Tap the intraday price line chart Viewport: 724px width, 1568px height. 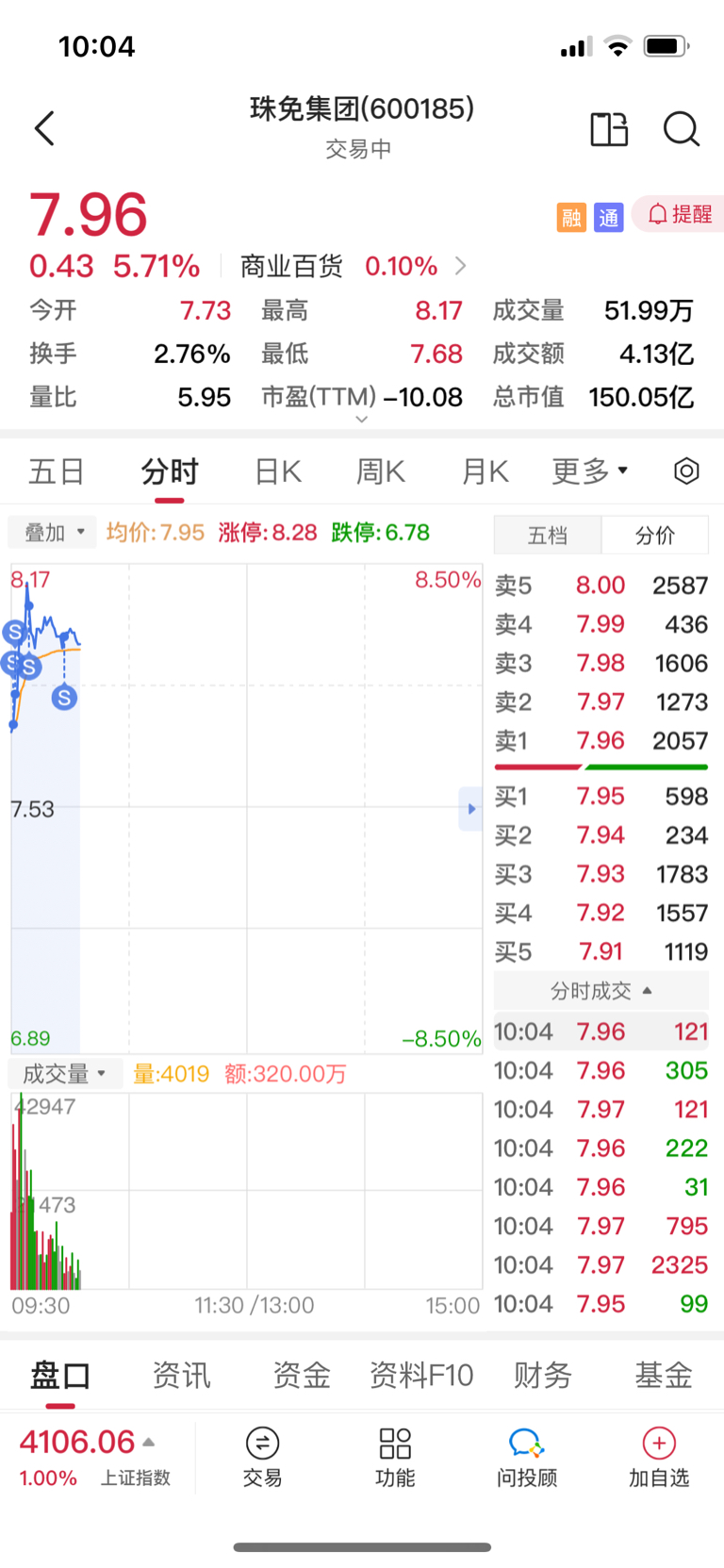[x=246, y=809]
